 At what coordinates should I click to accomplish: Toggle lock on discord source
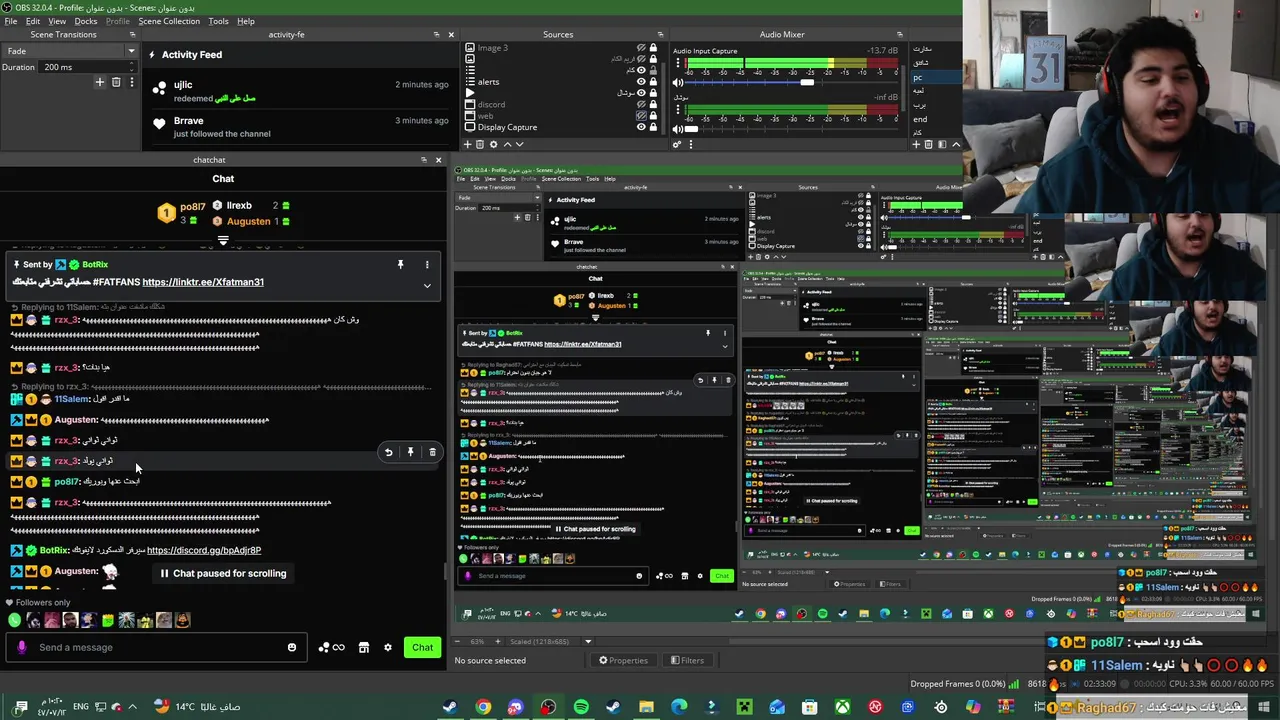[x=654, y=104]
